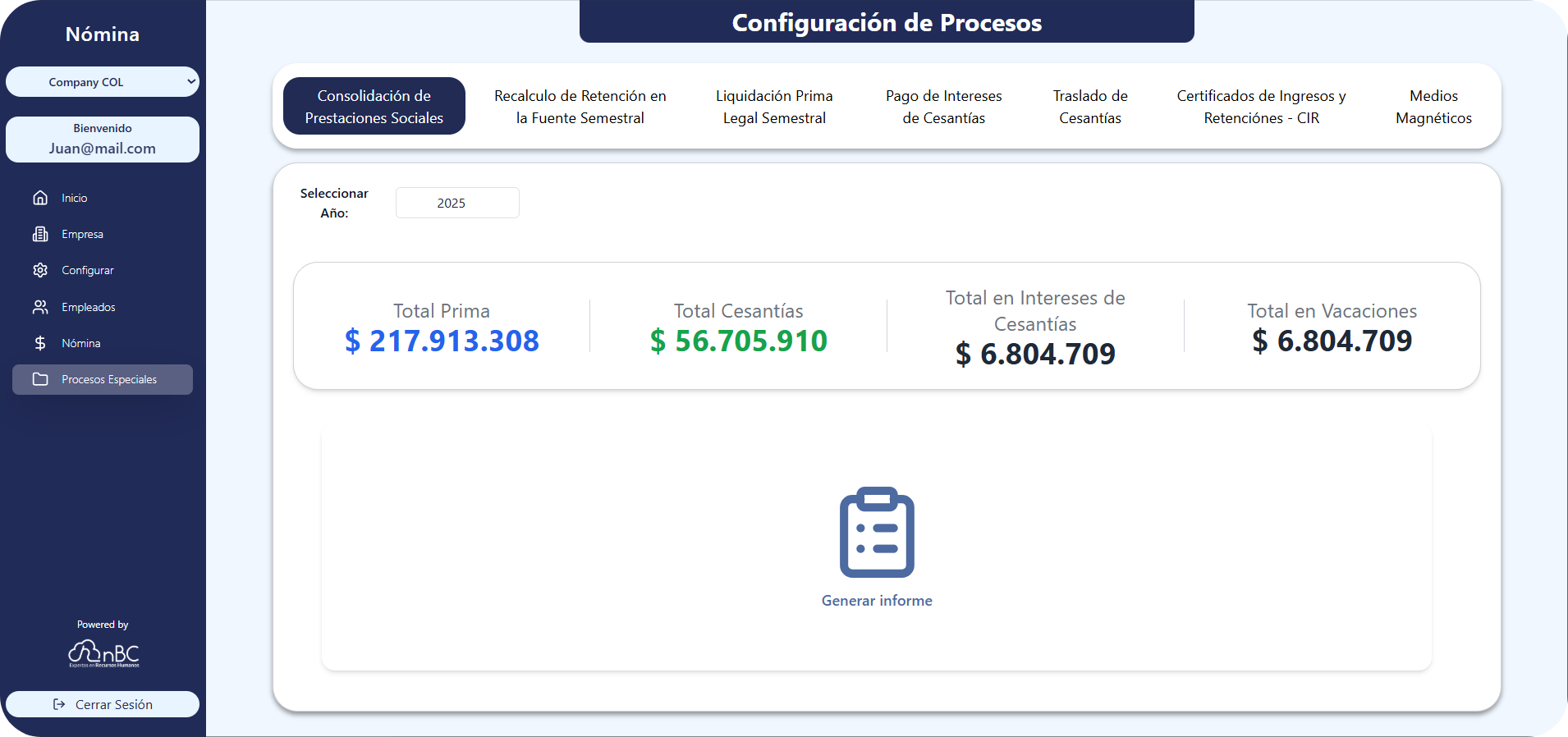Click the clipboard report icon

877,532
